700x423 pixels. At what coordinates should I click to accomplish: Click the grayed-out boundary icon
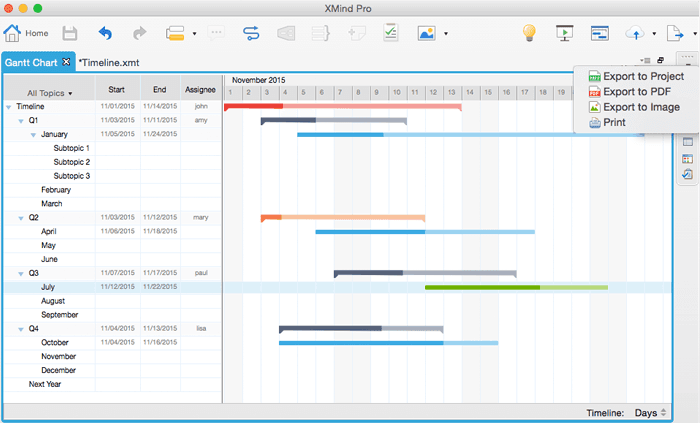coord(286,33)
